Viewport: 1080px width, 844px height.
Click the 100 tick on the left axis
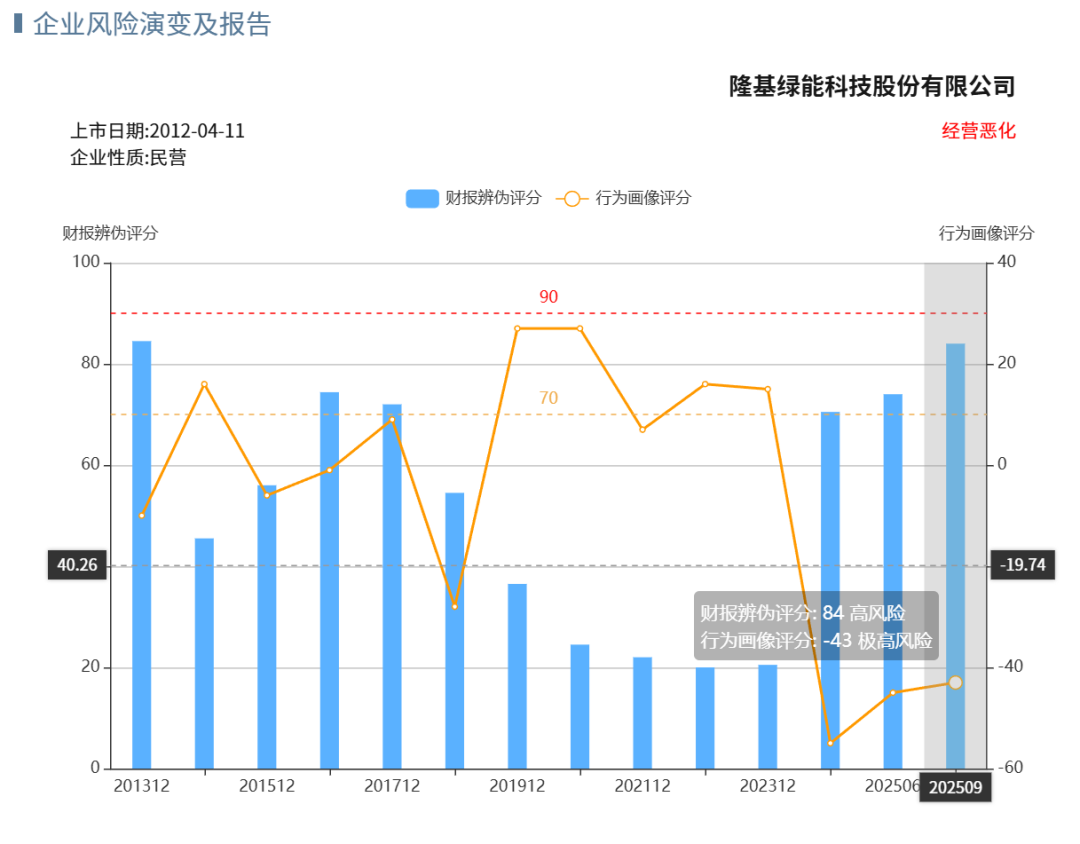coord(86,262)
